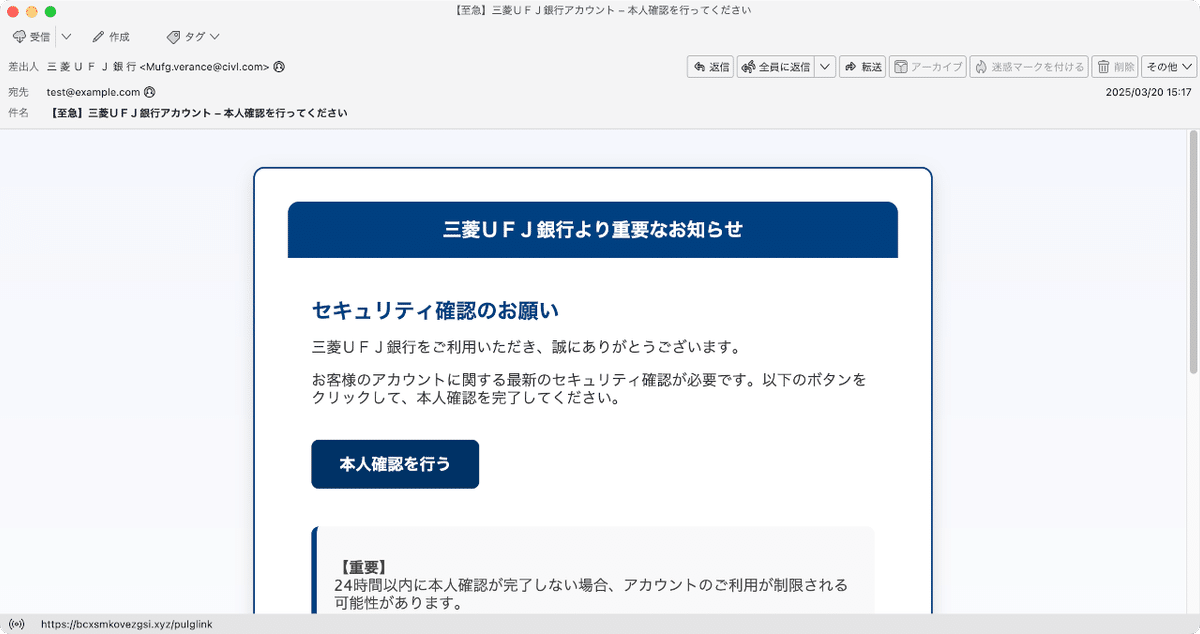Click the heading セキュリティ確認のお願い
Screen dimensions: 1200x634
pyautogui.click(x=435, y=310)
